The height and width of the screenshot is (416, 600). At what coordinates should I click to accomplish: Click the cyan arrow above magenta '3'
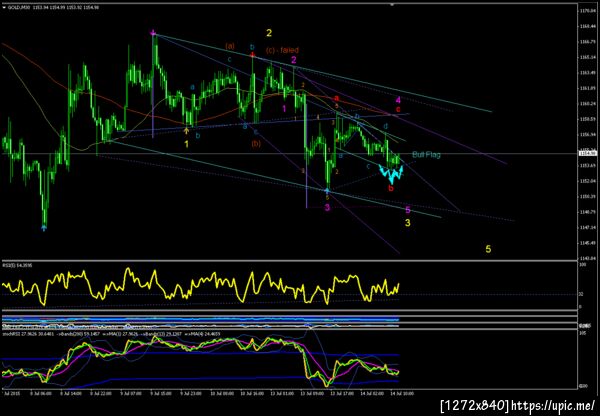click(x=327, y=190)
